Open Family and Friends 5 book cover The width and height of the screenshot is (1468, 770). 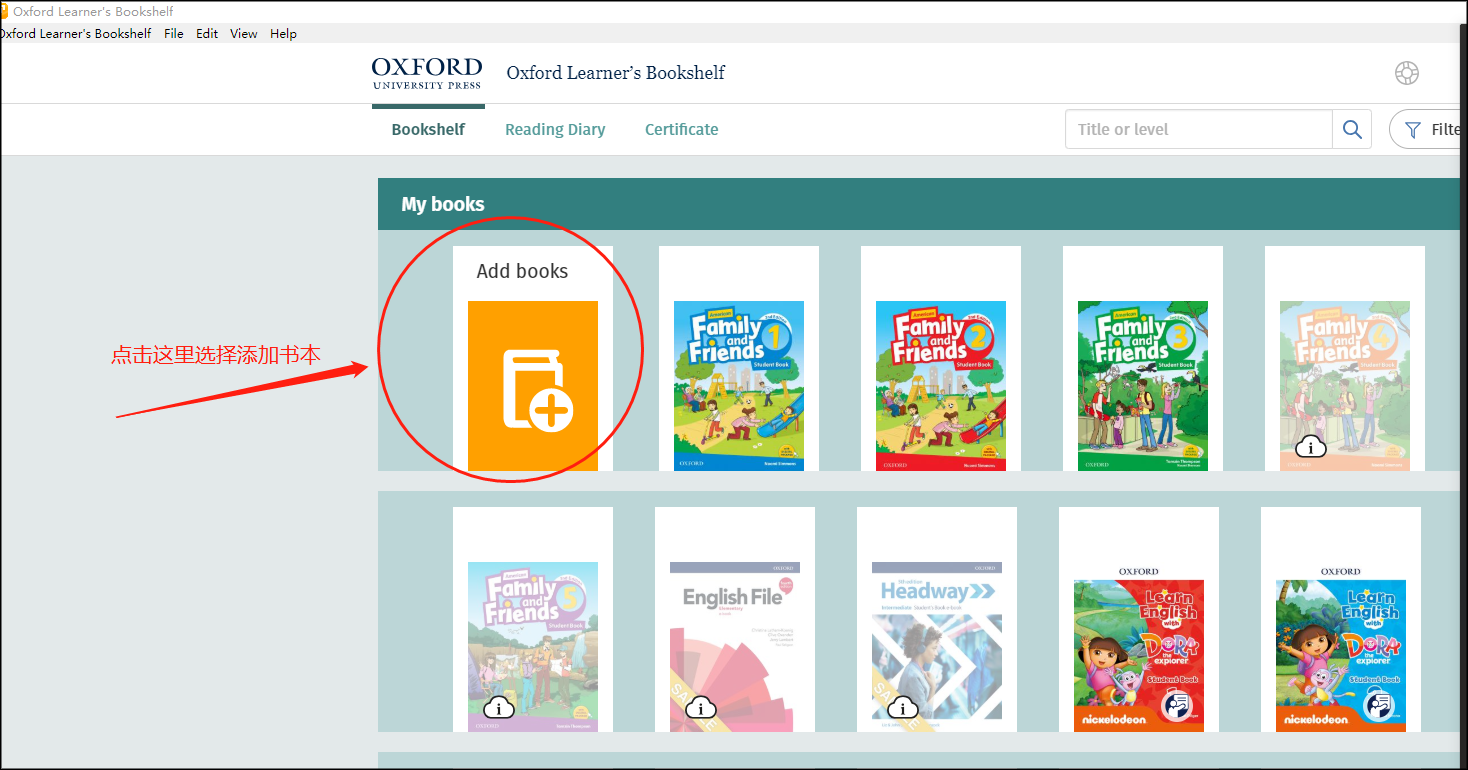tap(533, 647)
